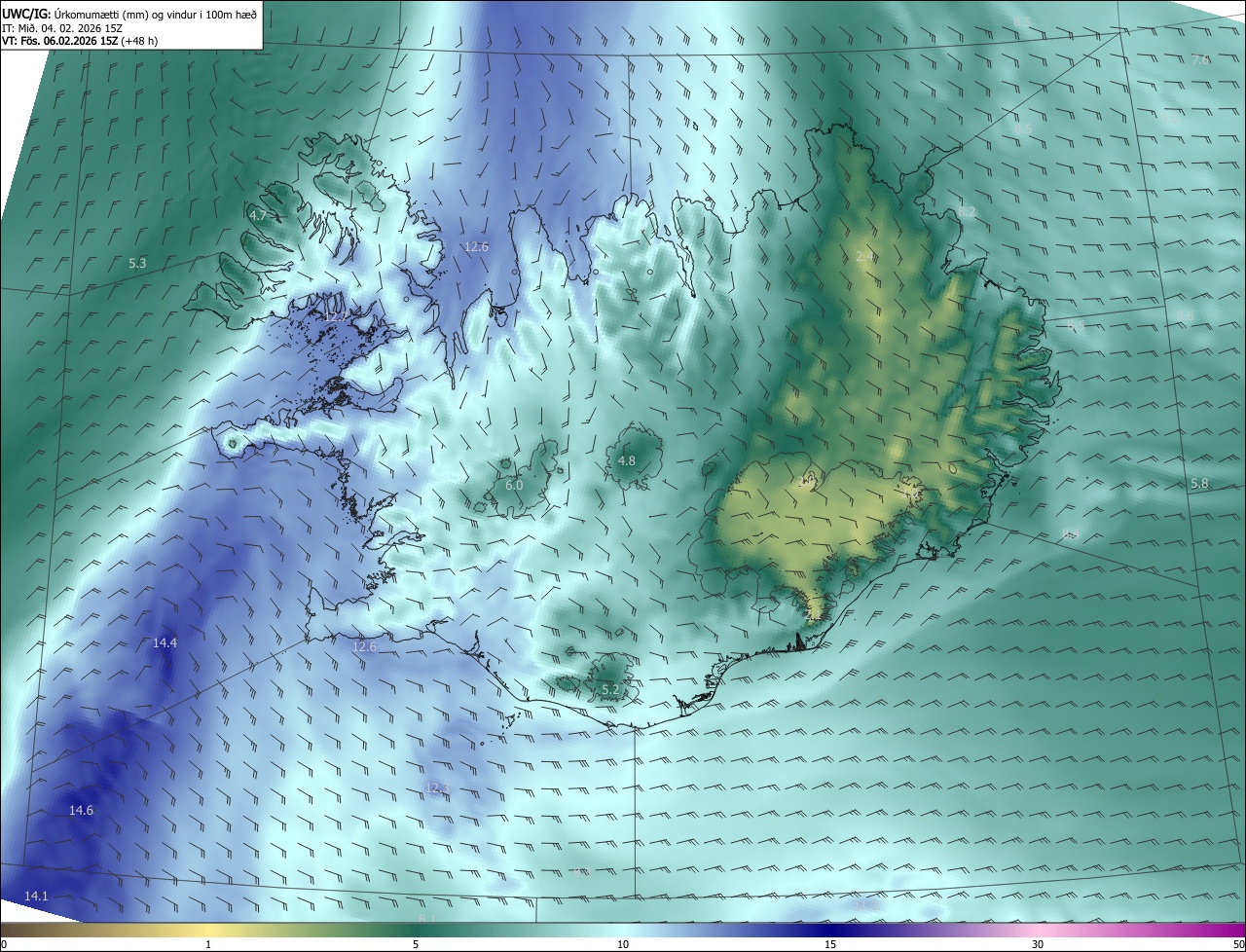Click the 12.6 value over the northern bay
The image size is (1246, 952).
pyautogui.click(x=476, y=246)
